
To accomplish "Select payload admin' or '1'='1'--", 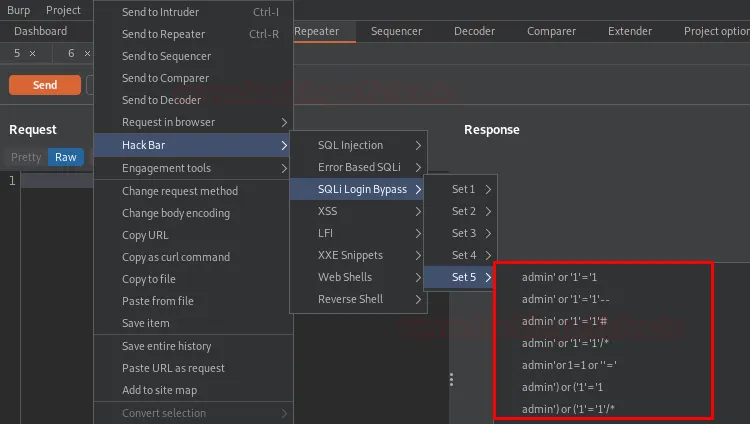I will tap(566, 299).
